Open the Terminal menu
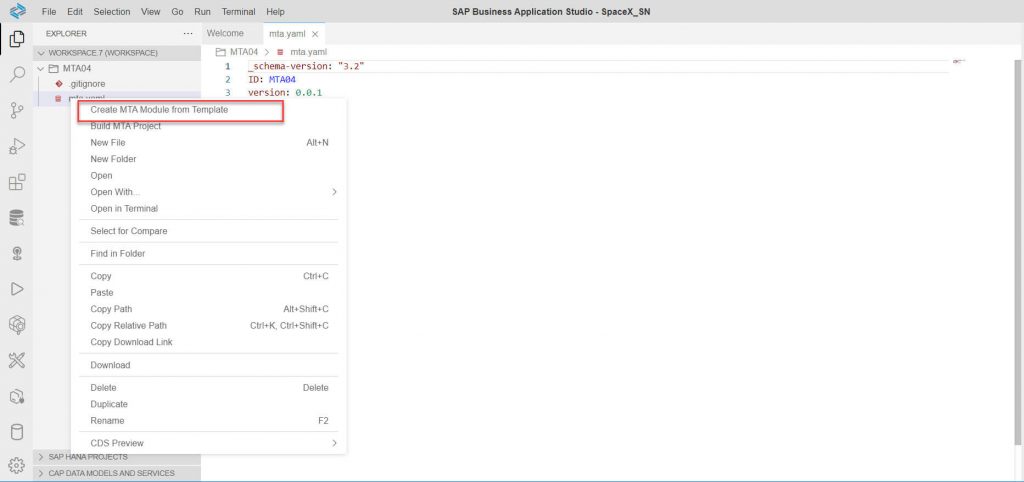Image resolution: width=1024 pixels, height=482 pixels. click(x=238, y=12)
